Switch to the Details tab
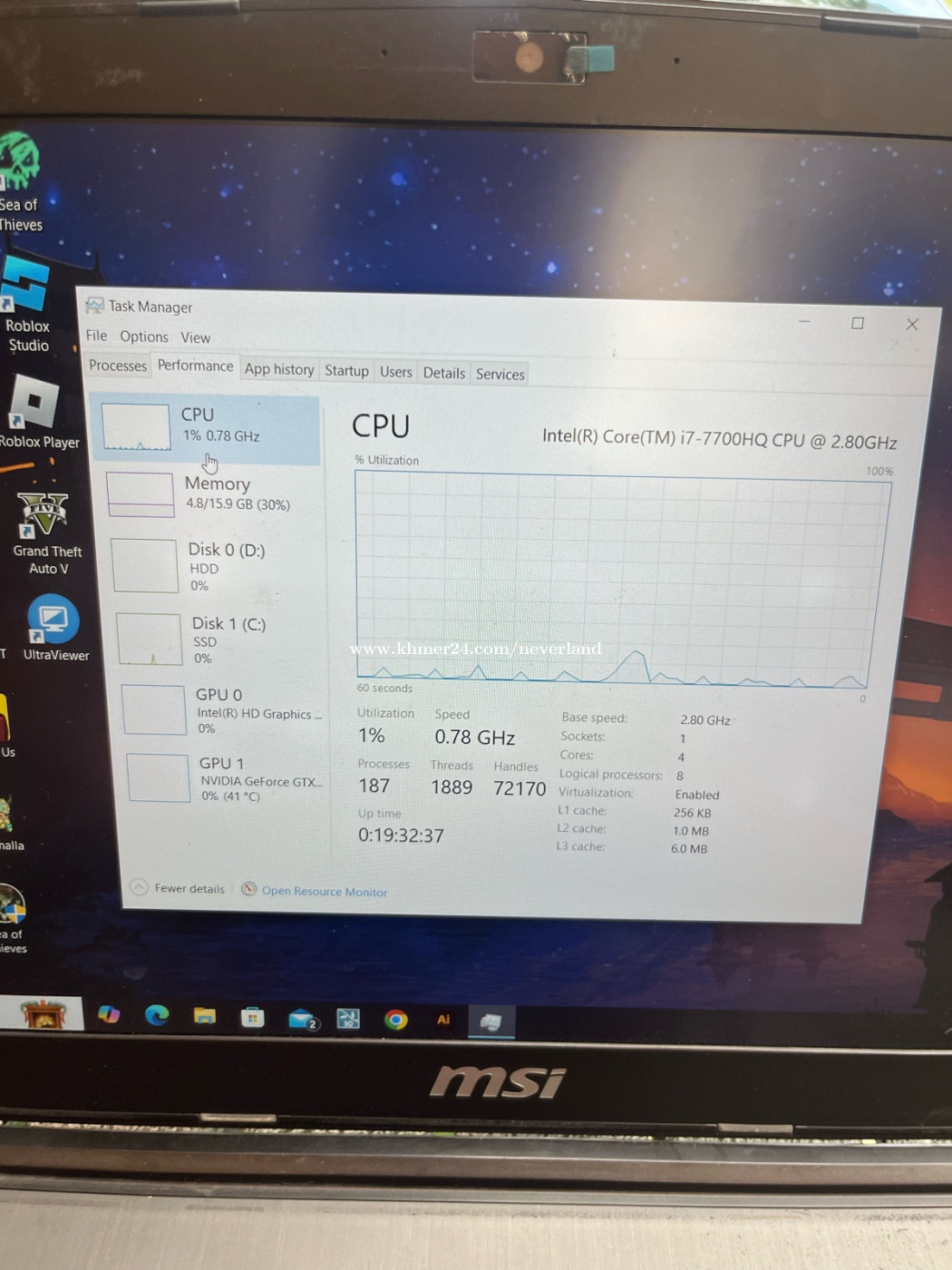 point(443,373)
